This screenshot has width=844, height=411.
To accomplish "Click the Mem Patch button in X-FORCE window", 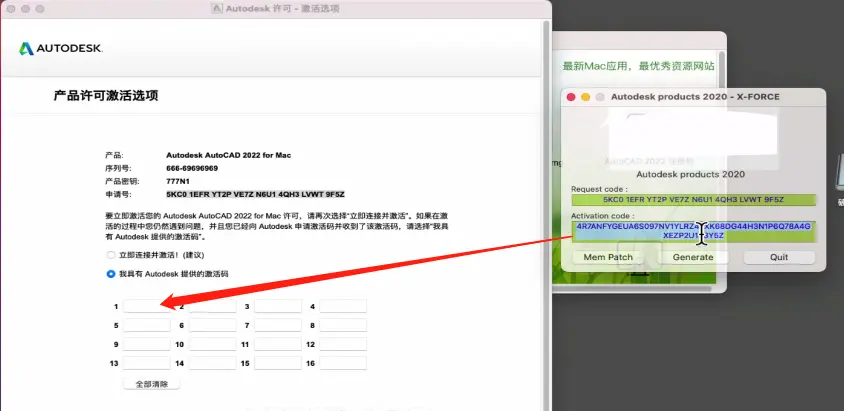I will pyautogui.click(x=608, y=257).
